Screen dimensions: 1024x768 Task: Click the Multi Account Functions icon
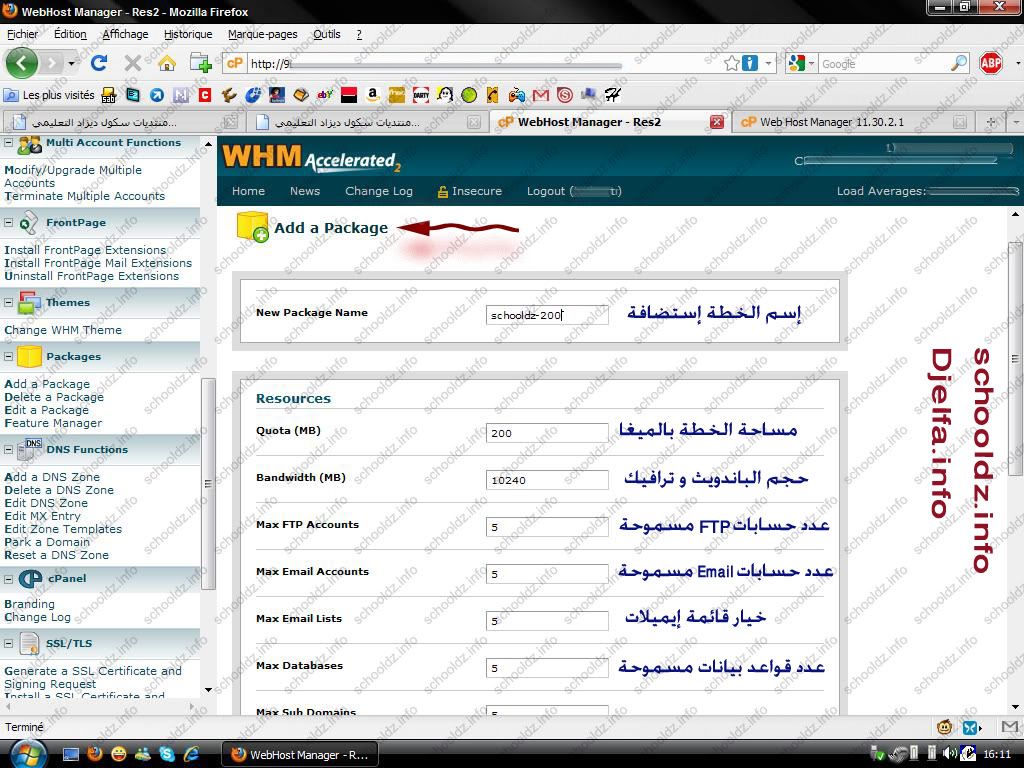point(29,144)
